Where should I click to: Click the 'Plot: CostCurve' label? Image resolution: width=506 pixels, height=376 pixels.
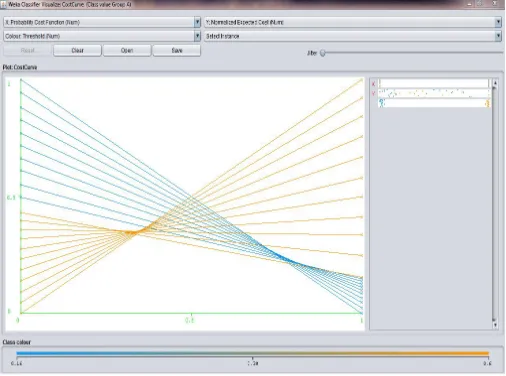20,67
